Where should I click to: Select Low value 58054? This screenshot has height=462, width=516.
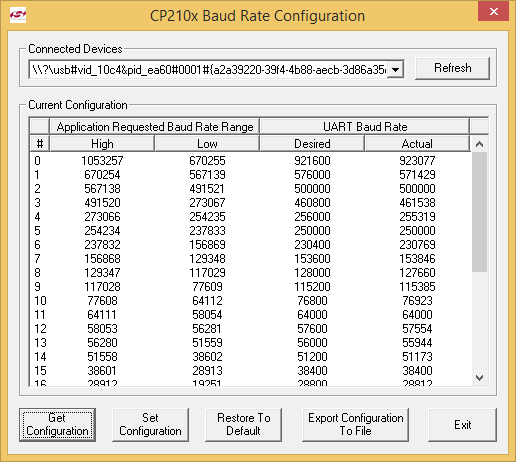point(207,315)
